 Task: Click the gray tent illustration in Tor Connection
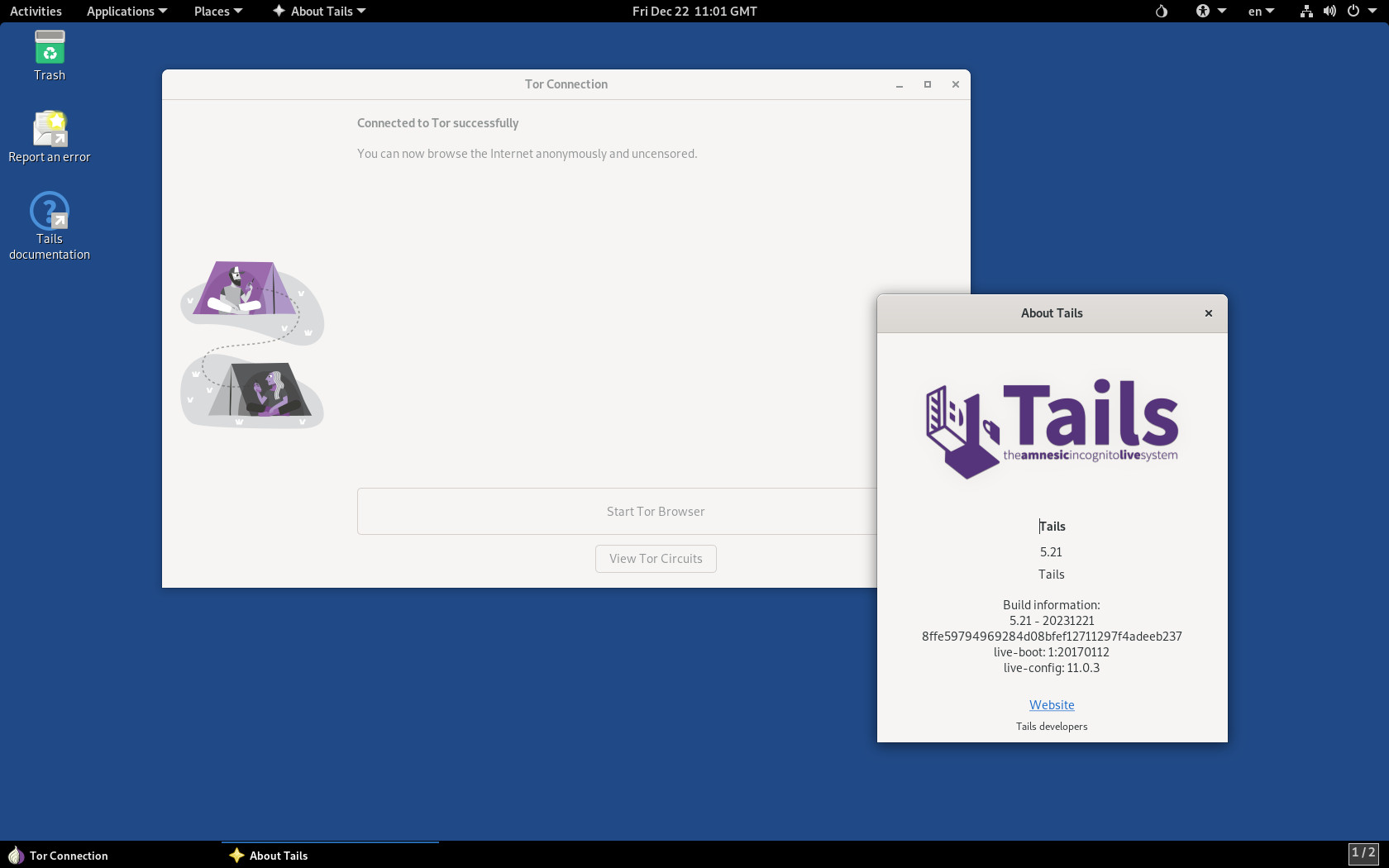pos(260,389)
